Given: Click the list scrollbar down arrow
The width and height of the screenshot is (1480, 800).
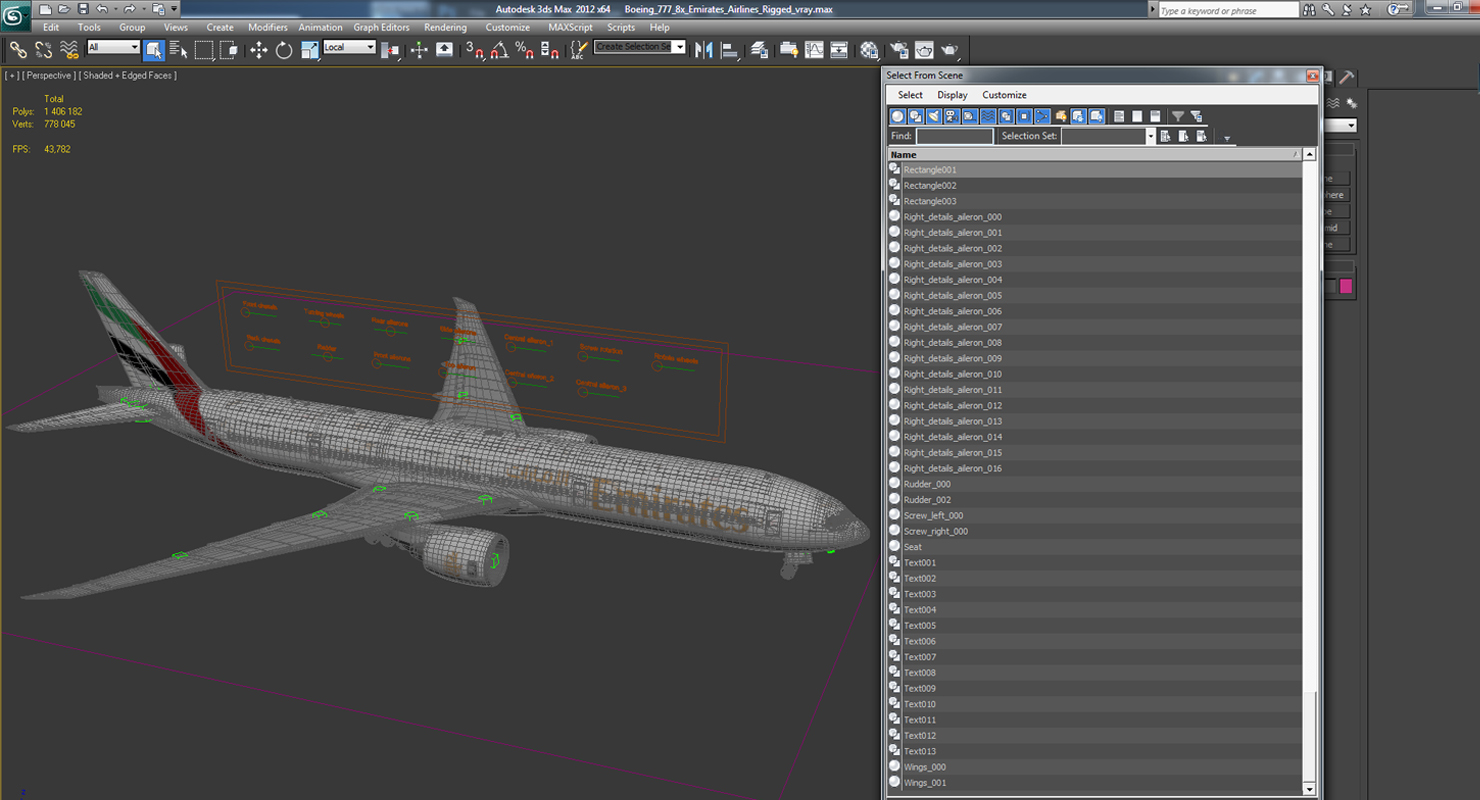Looking at the screenshot, I should point(1309,789).
